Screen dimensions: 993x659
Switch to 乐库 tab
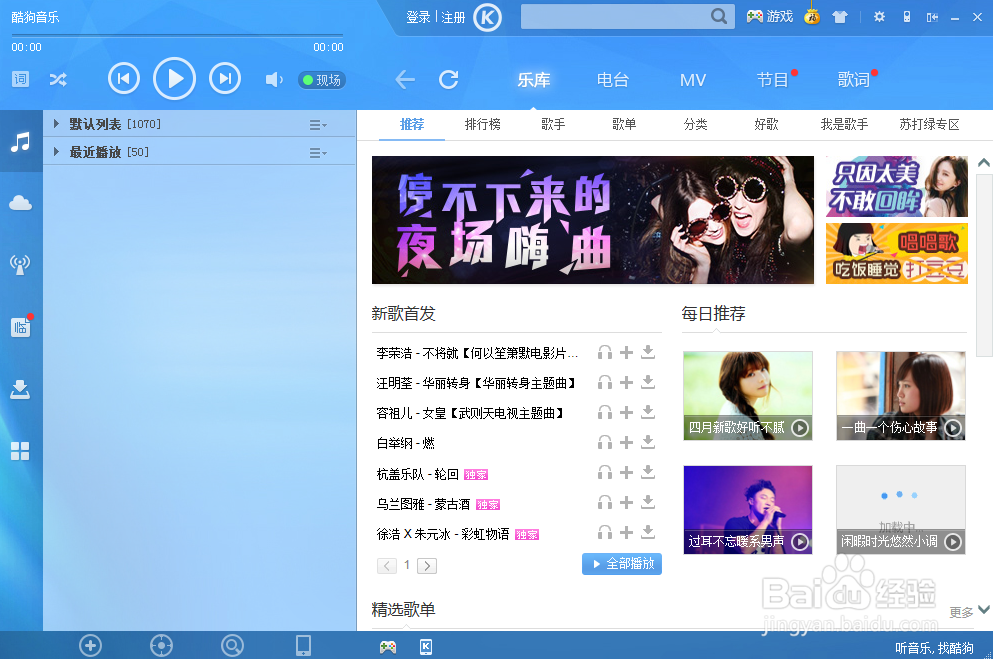point(534,80)
